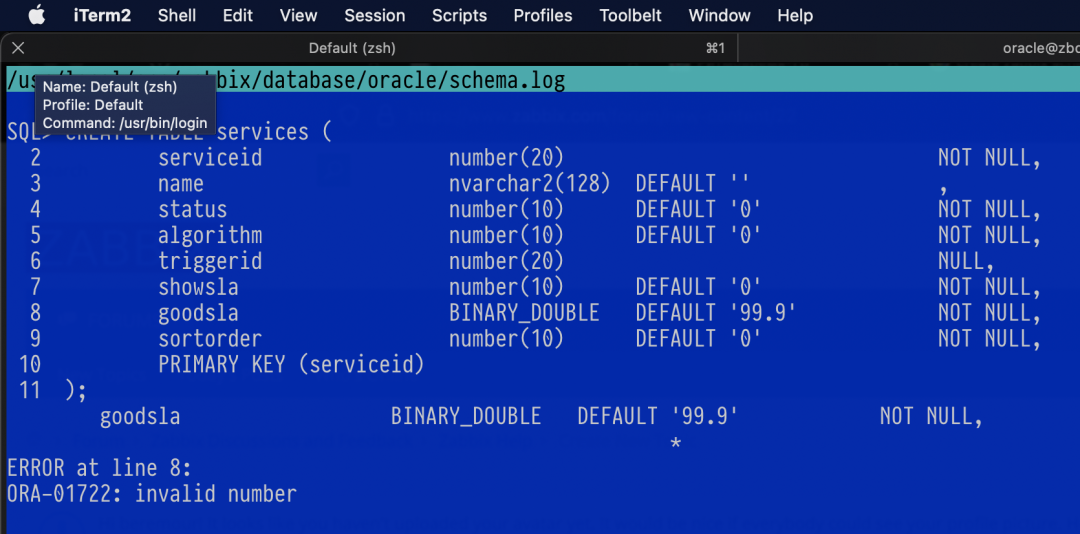Open the View menu
1080x534 pixels.
coord(298,15)
